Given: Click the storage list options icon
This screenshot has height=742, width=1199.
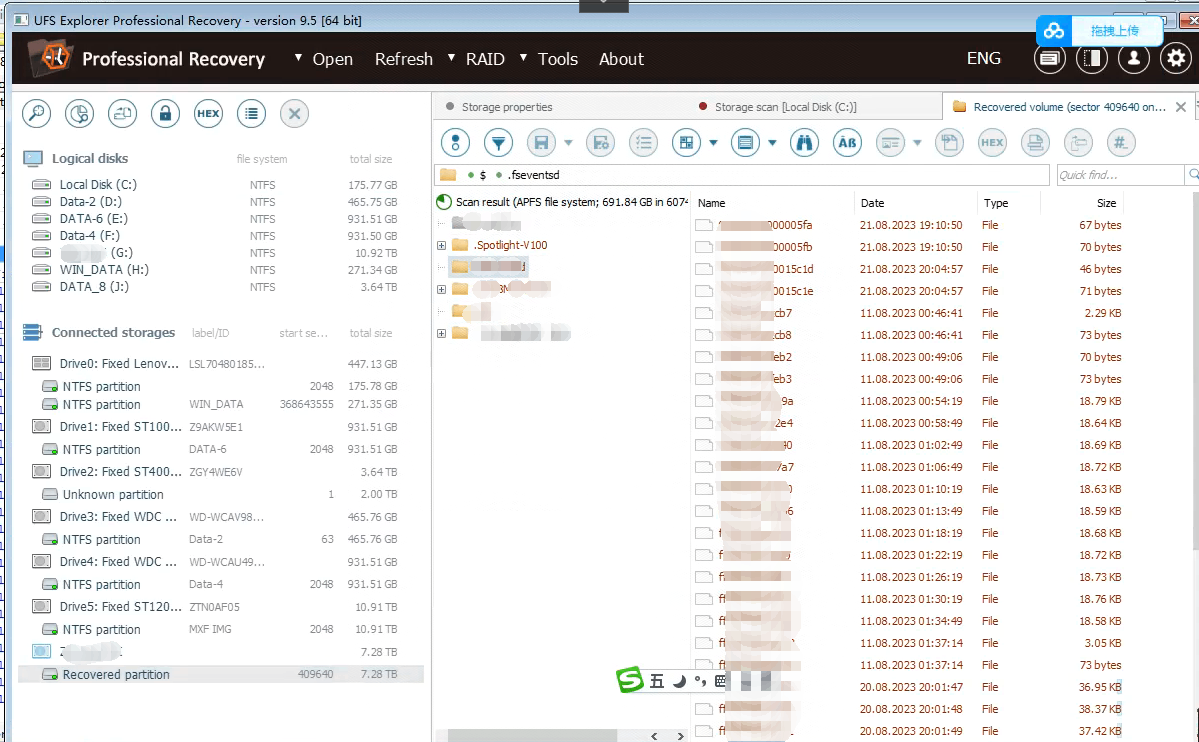Looking at the screenshot, I should point(252,114).
